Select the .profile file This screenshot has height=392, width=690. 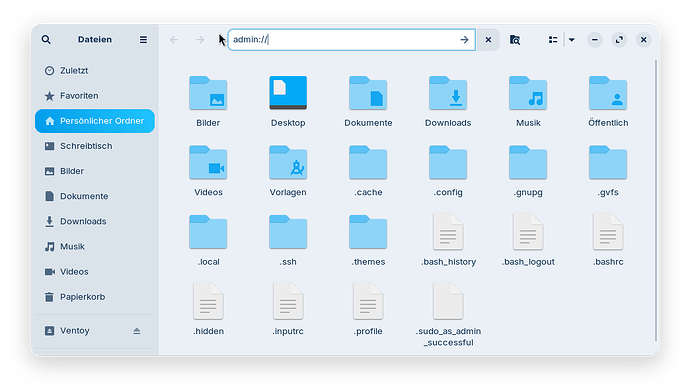[368, 301]
